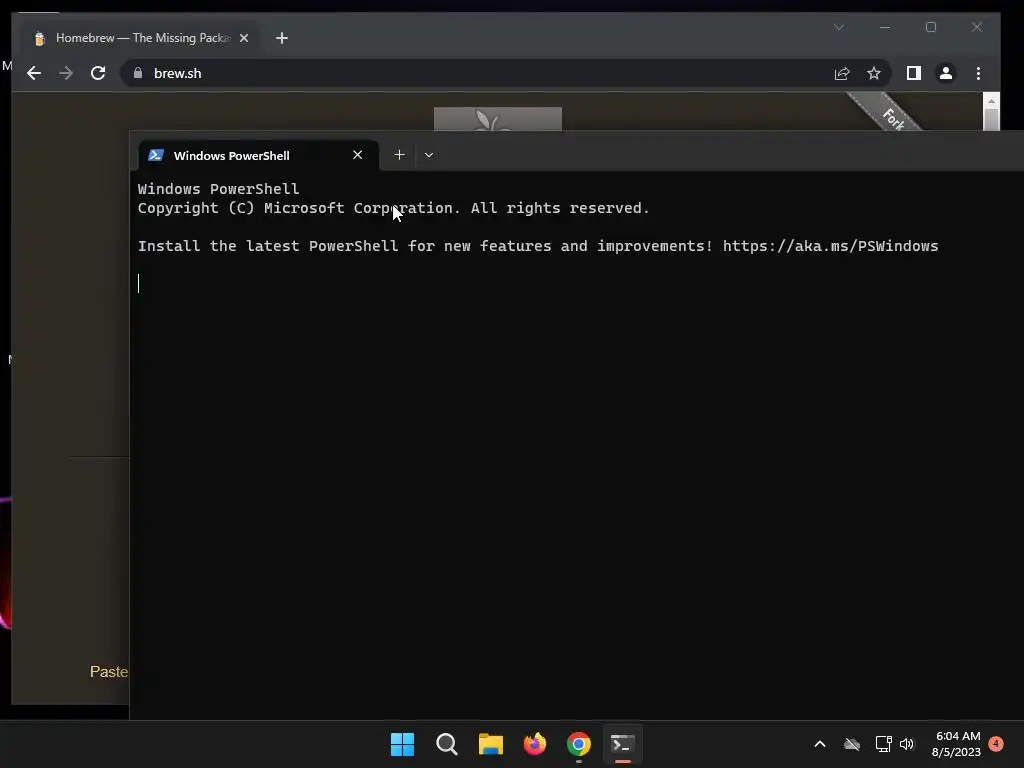This screenshot has width=1024, height=768.
Task: View site info via the lock icon
Action: (138, 73)
